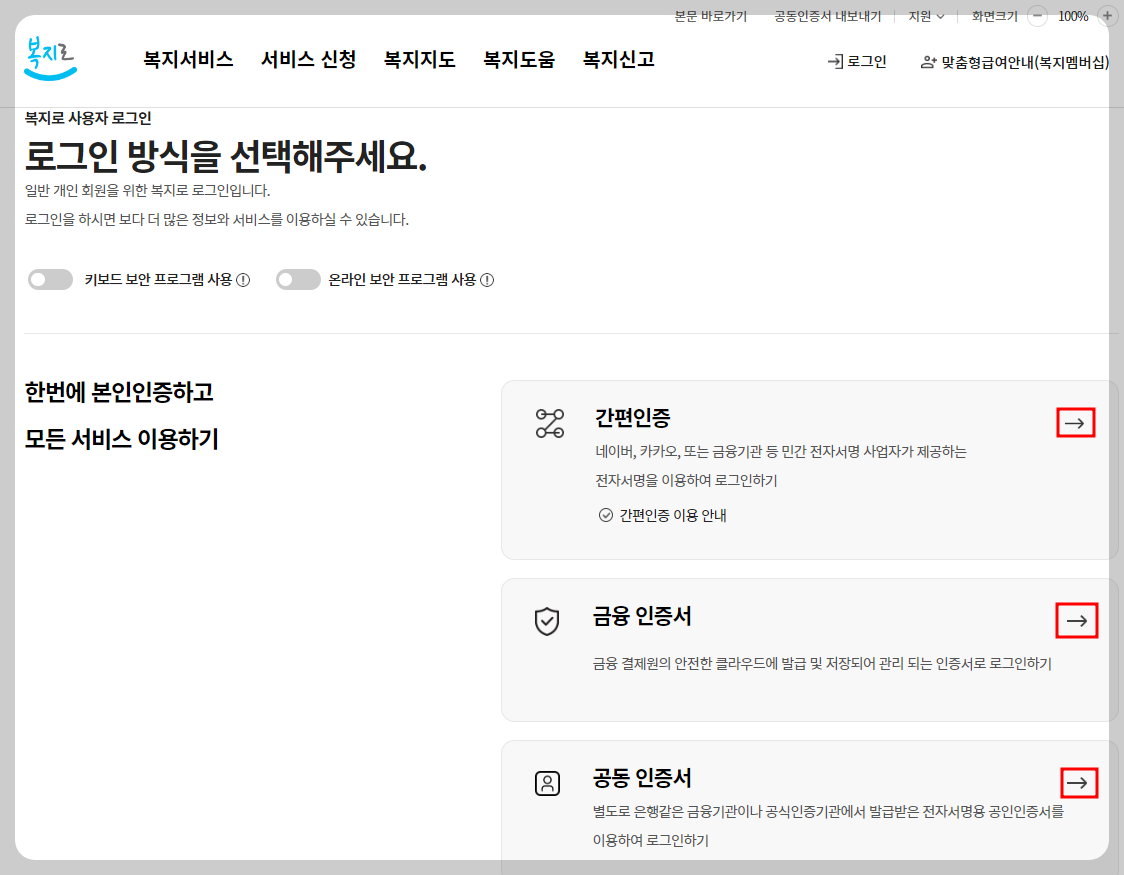The height and width of the screenshot is (875, 1124).
Task: Select the 복지서비스 menu
Action: coord(187,60)
